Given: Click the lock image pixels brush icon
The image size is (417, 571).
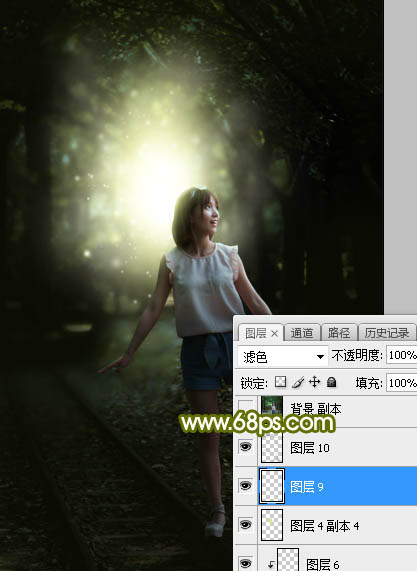Looking at the screenshot, I should 298,382.
